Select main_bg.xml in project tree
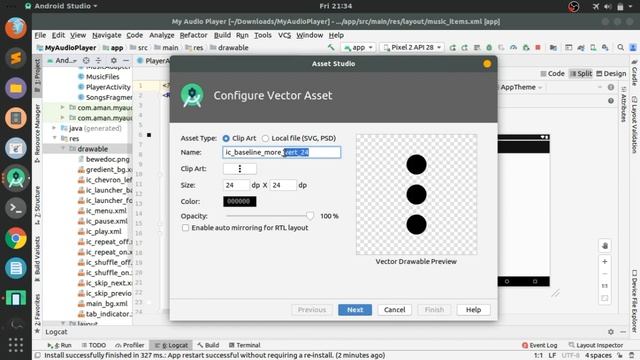Viewport: 640px width, 360px height. coord(102,304)
